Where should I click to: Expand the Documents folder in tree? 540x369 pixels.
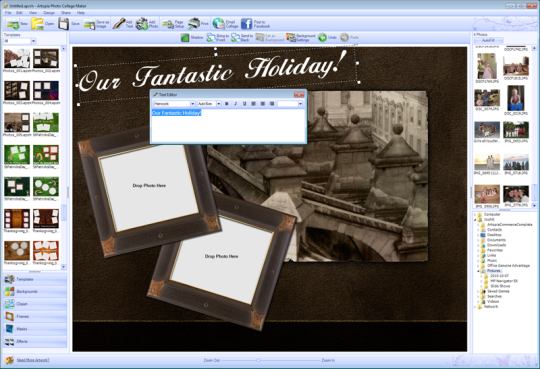(479, 240)
